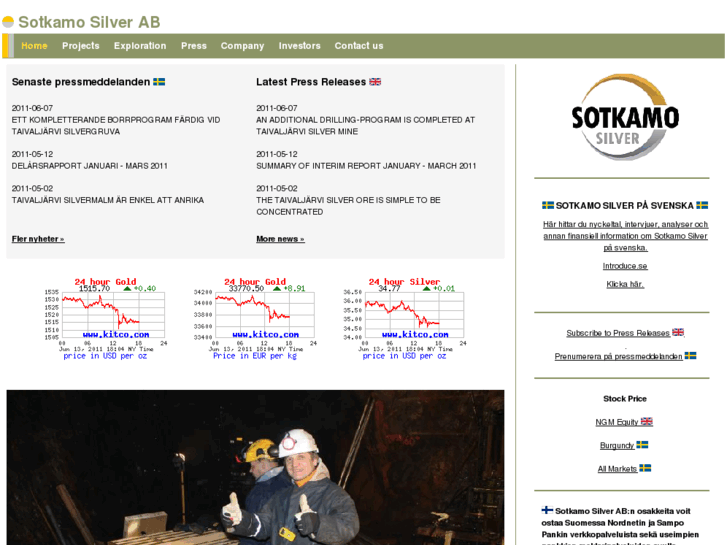Click the UK flag next to NGM Equity
727x545 pixels.
647,422
